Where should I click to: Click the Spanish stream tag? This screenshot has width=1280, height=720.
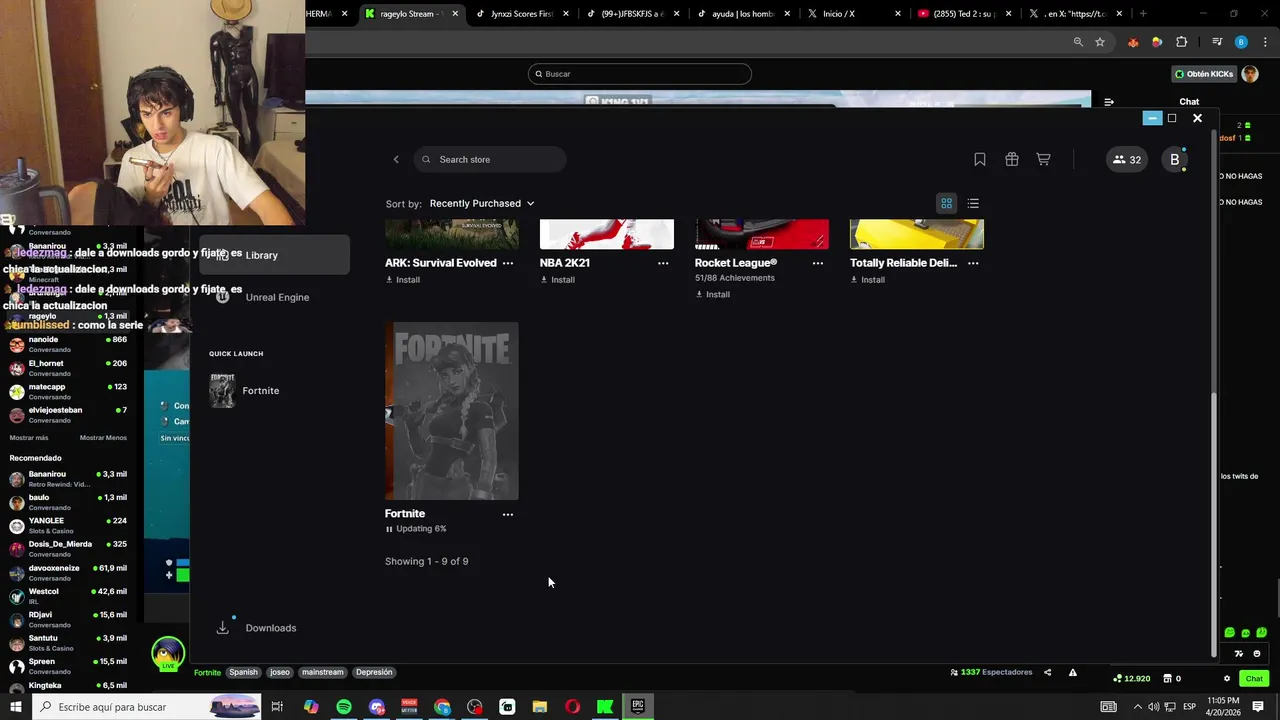[x=243, y=673]
